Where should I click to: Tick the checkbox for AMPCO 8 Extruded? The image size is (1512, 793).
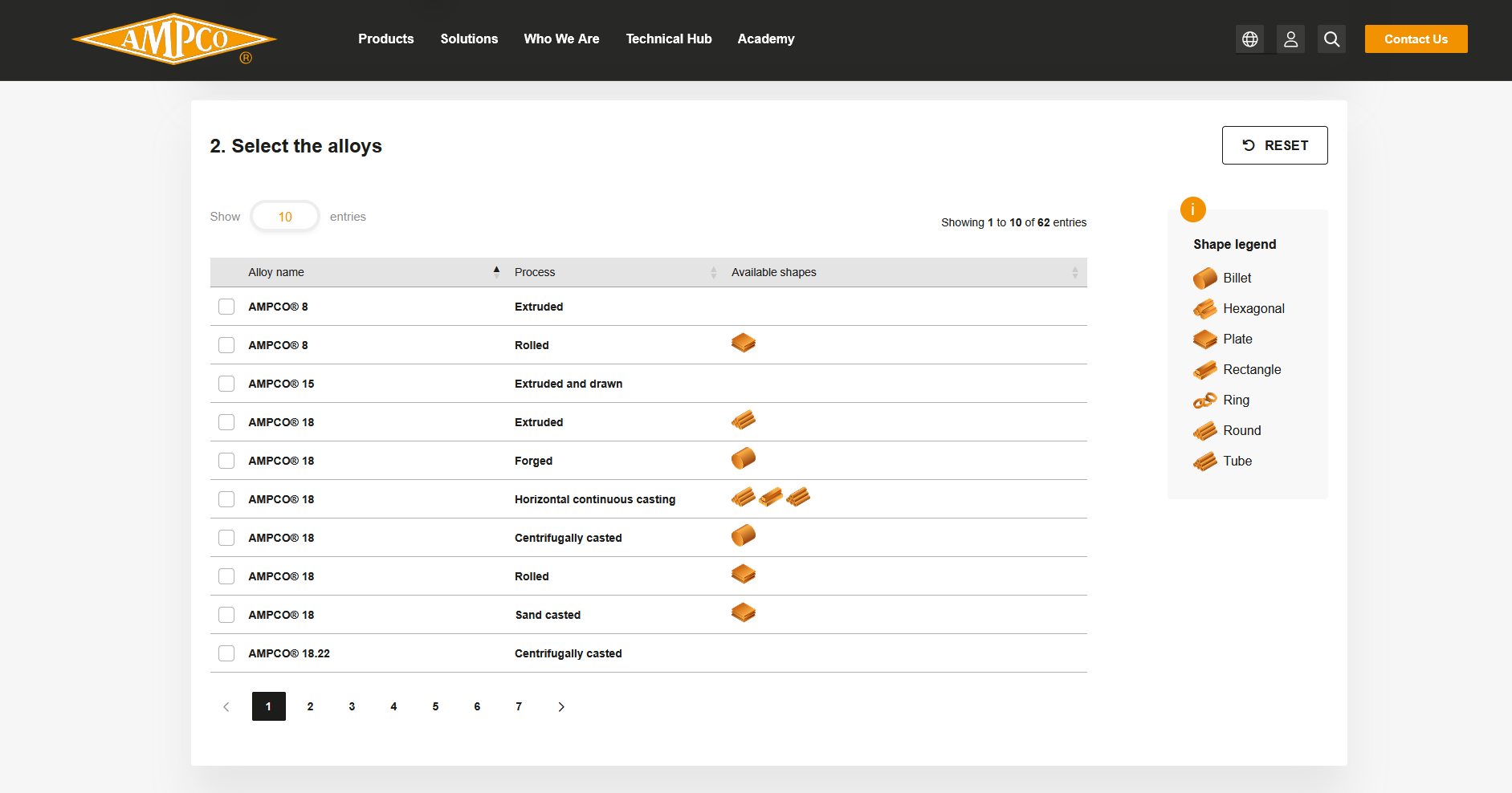tap(226, 307)
